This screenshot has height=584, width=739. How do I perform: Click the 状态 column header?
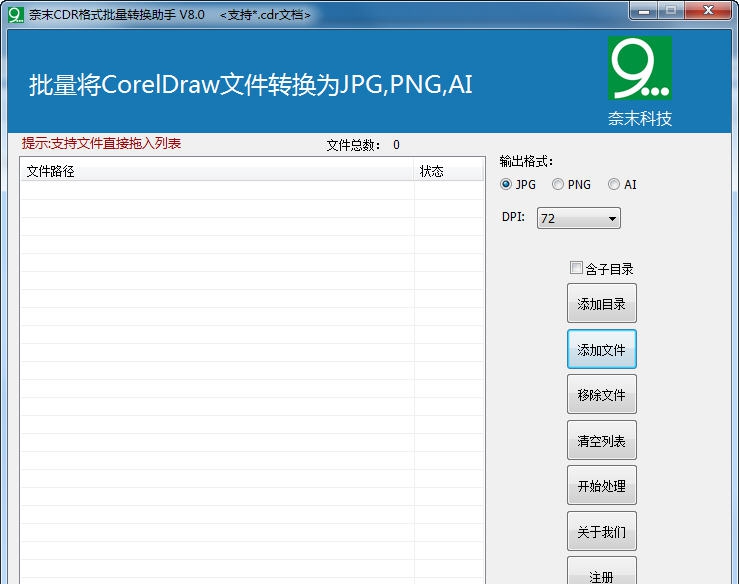coord(449,171)
